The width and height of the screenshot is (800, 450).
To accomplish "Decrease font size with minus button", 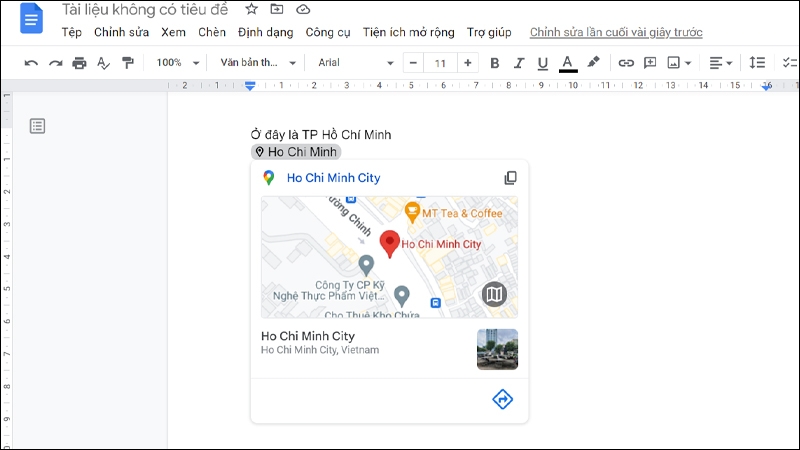I will [x=413, y=63].
